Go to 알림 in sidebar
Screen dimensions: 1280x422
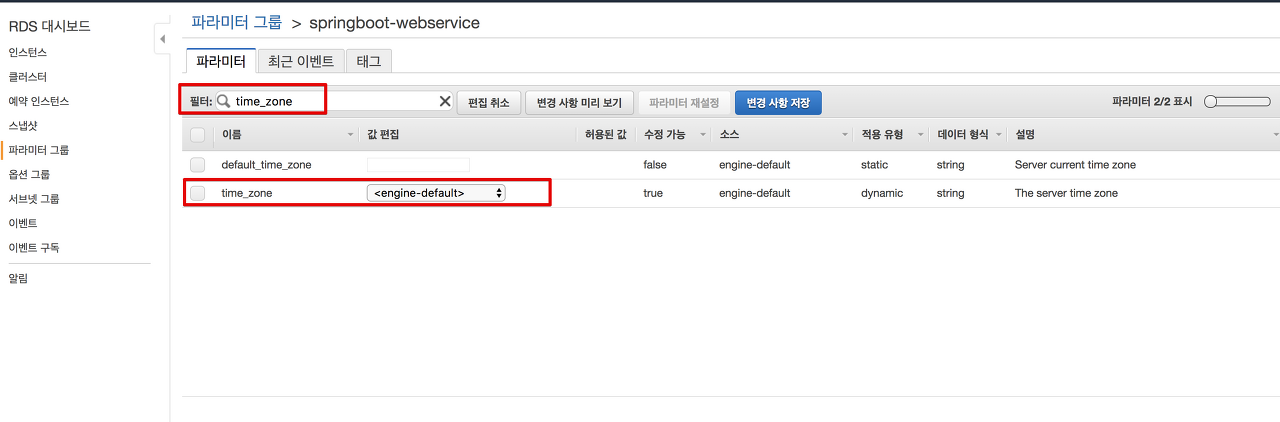coord(18,278)
